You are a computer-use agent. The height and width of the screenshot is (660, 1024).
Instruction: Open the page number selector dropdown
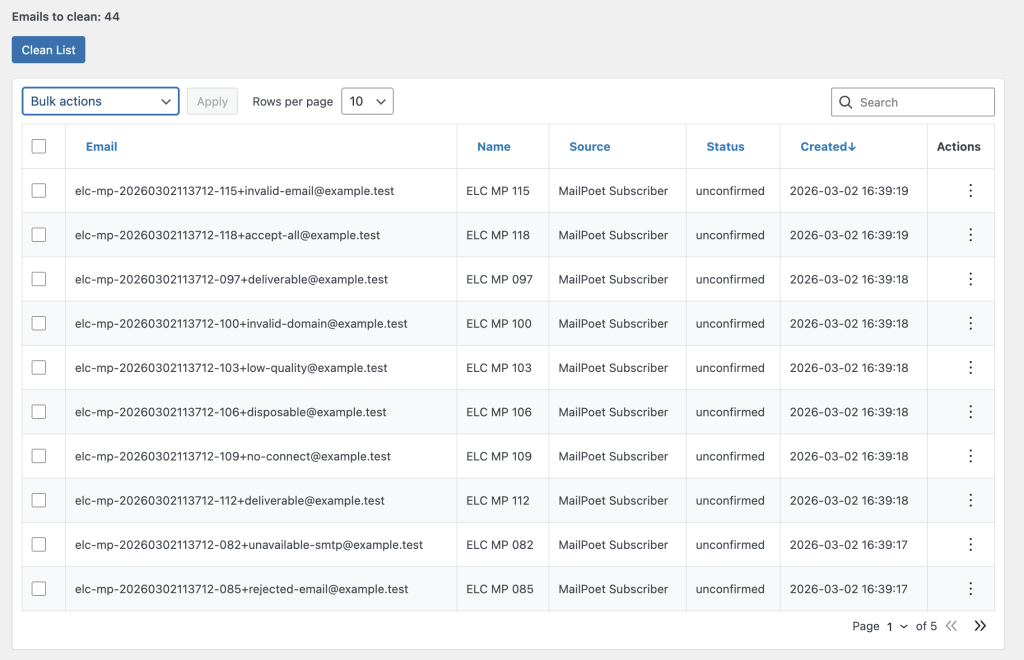pos(896,626)
